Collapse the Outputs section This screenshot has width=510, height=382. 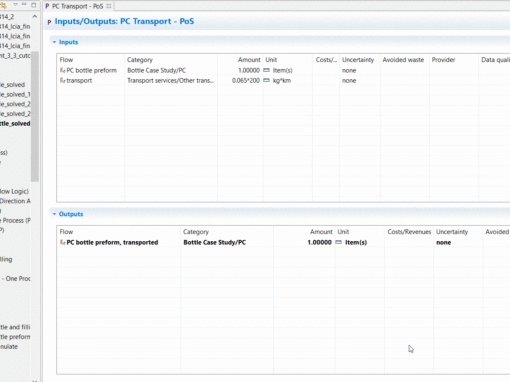coord(54,214)
